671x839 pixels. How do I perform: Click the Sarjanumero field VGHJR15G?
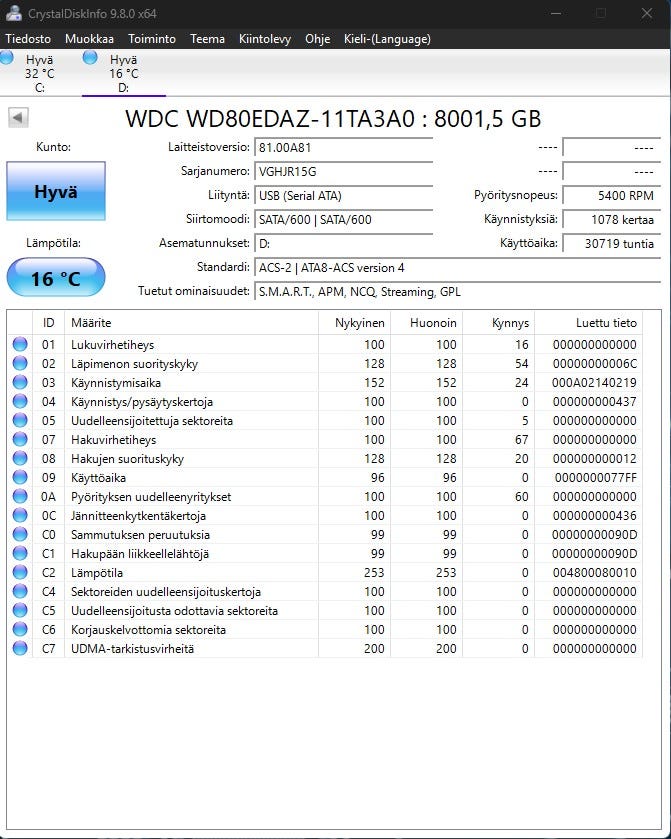coord(344,171)
